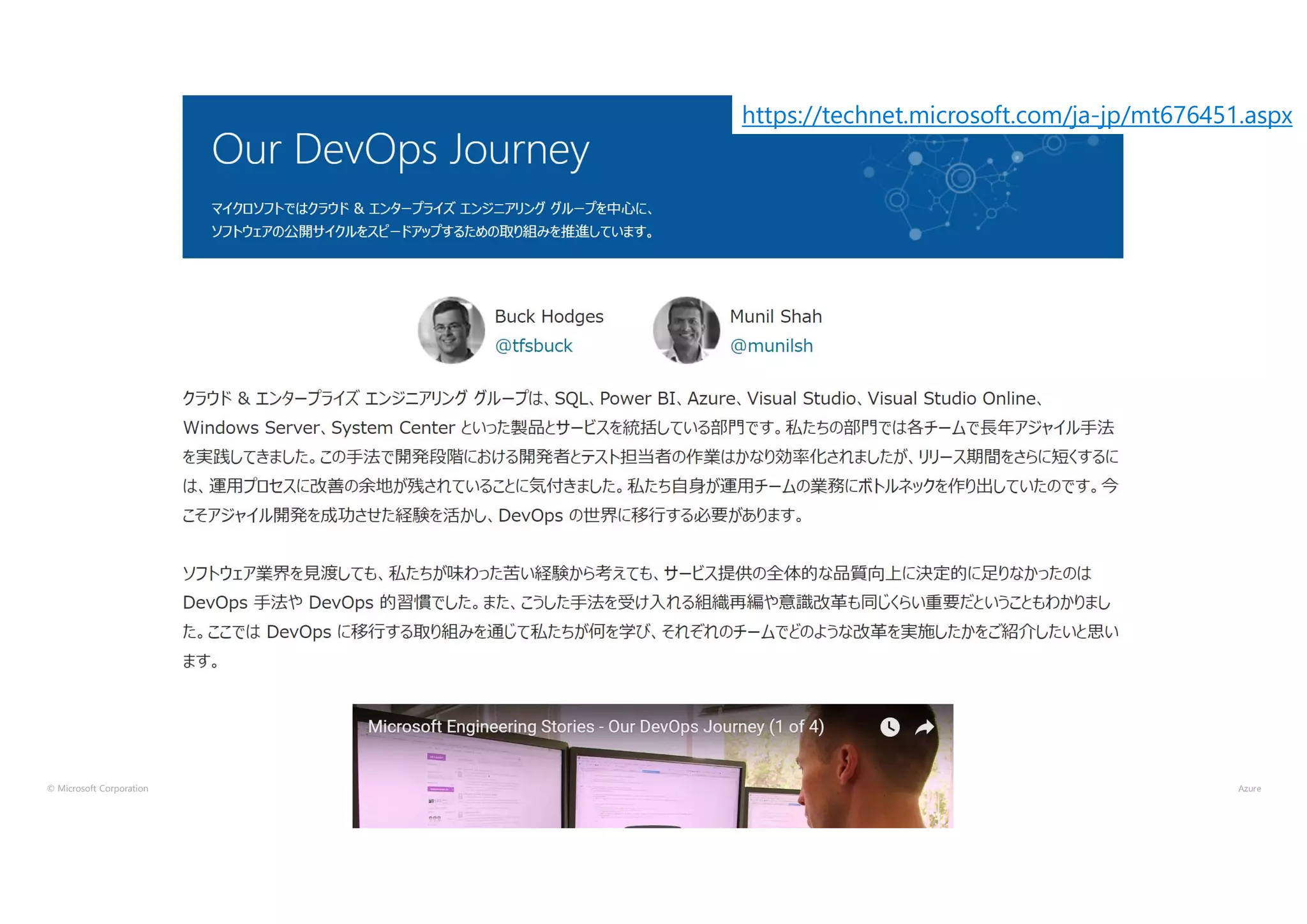Open the technet.microsoft.com mt676451 link
The width and height of the screenshot is (1307, 924).
pos(1017,115)
